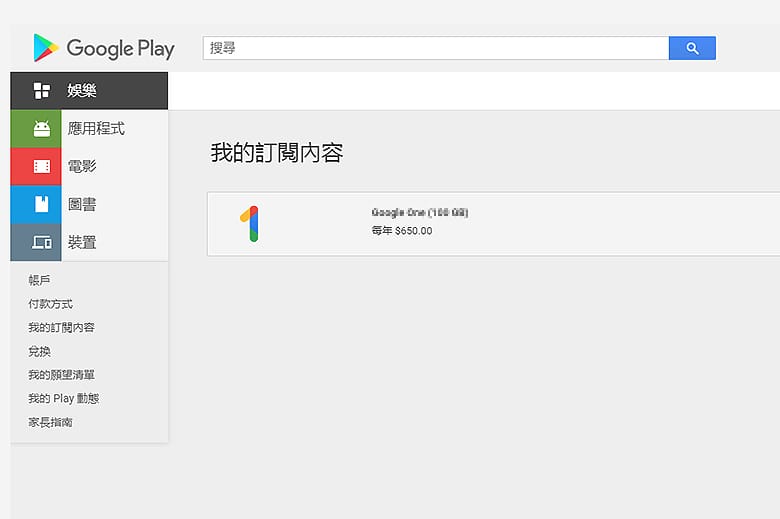
Task: Open the 付款方式 link
Action: point(50,304)
